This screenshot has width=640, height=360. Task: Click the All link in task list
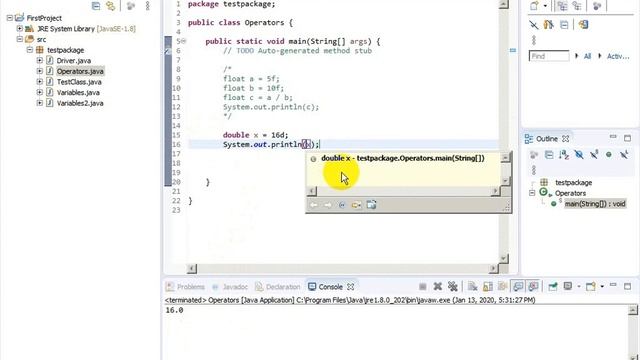click(587, 56)
